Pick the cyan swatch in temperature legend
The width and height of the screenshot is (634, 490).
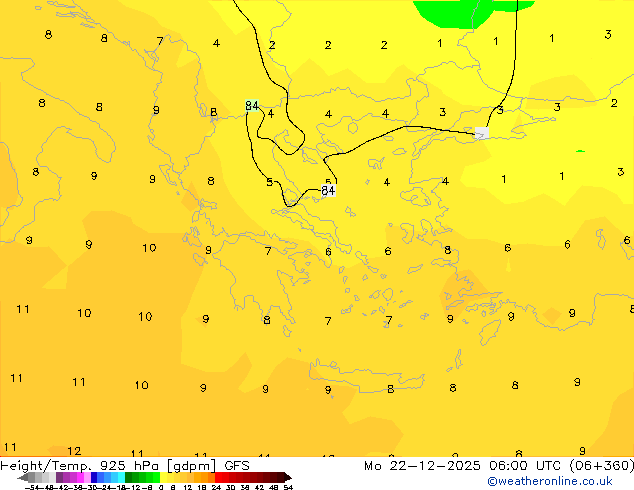coord(121,477)
